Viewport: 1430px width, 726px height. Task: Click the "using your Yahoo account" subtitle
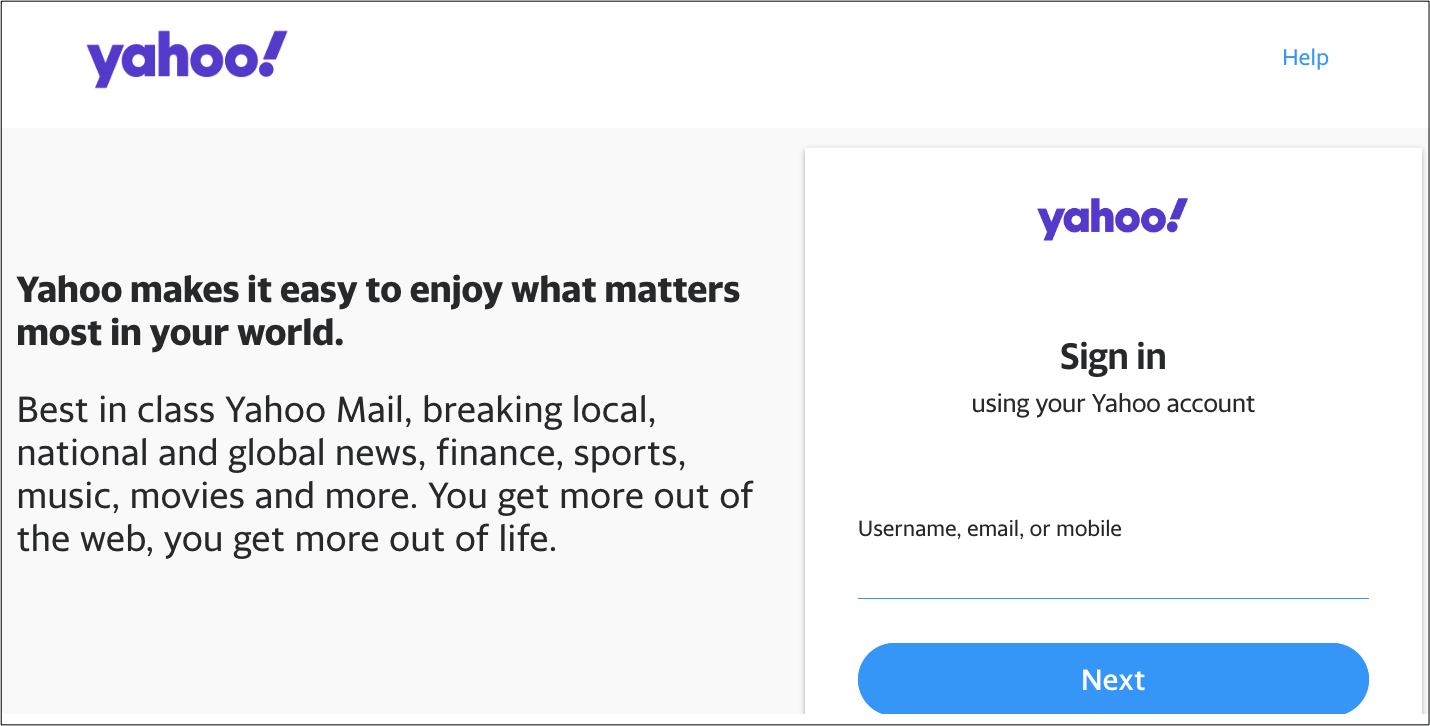[1112, 404]
